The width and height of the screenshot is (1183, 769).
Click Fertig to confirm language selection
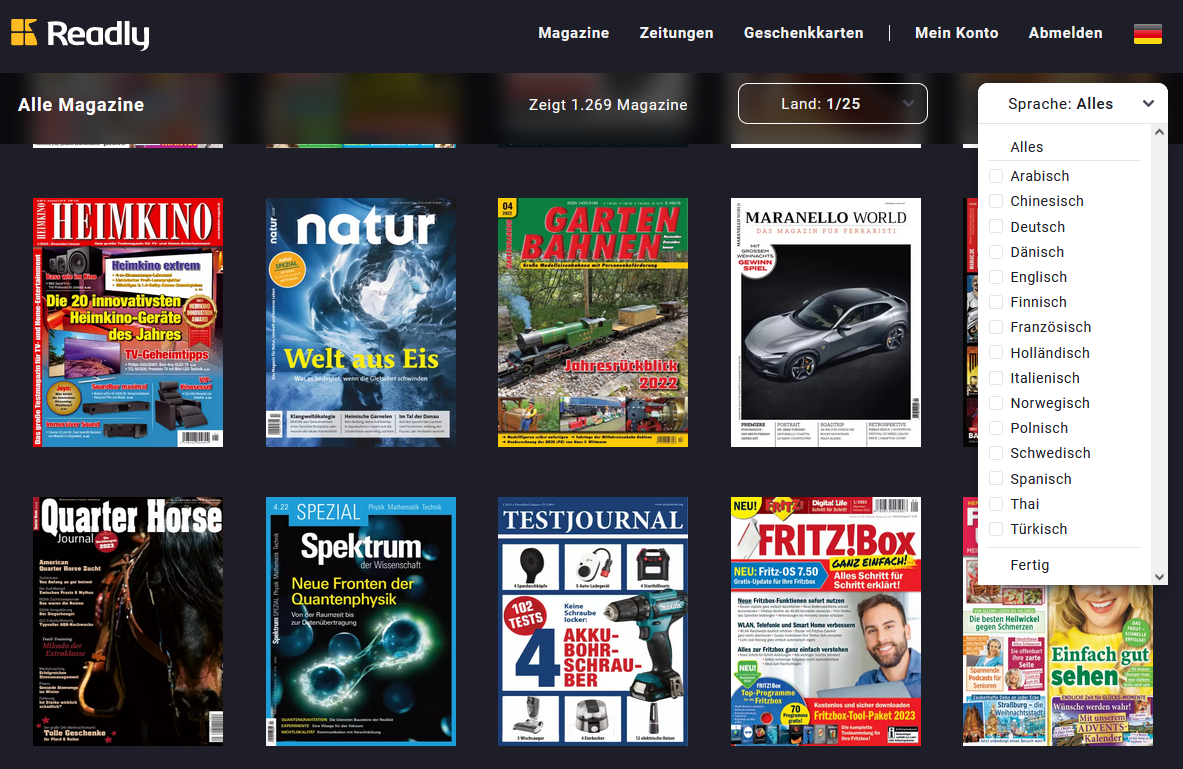click(1030, 565)
